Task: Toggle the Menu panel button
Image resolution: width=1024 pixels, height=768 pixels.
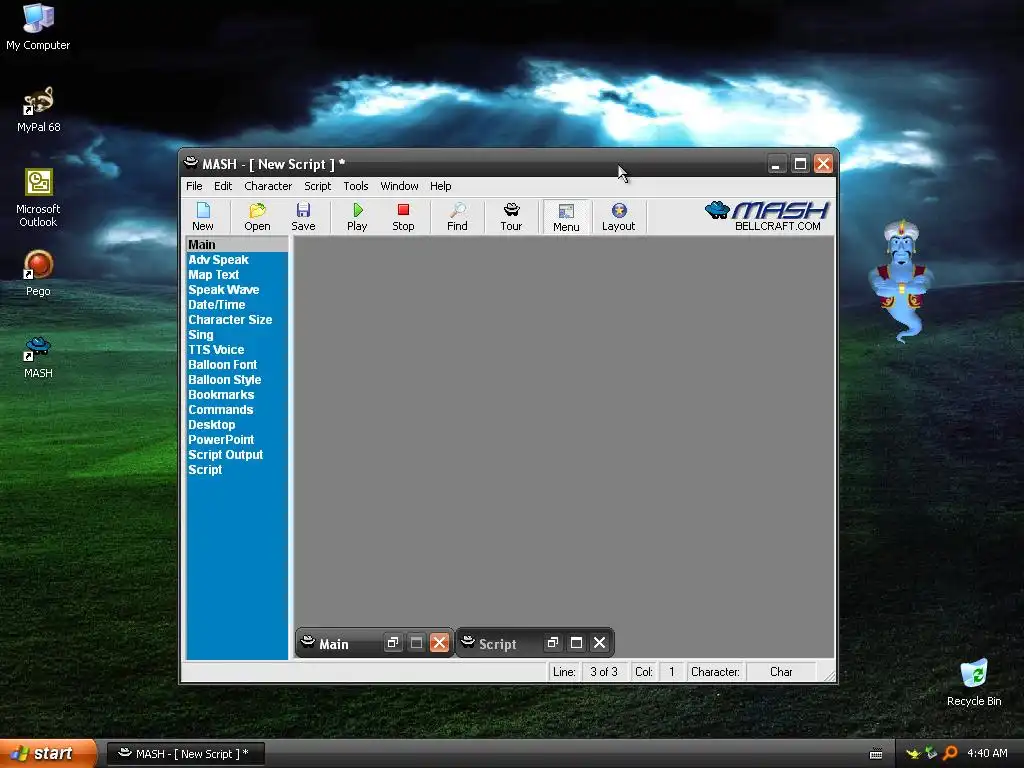Action: point(566,217)
